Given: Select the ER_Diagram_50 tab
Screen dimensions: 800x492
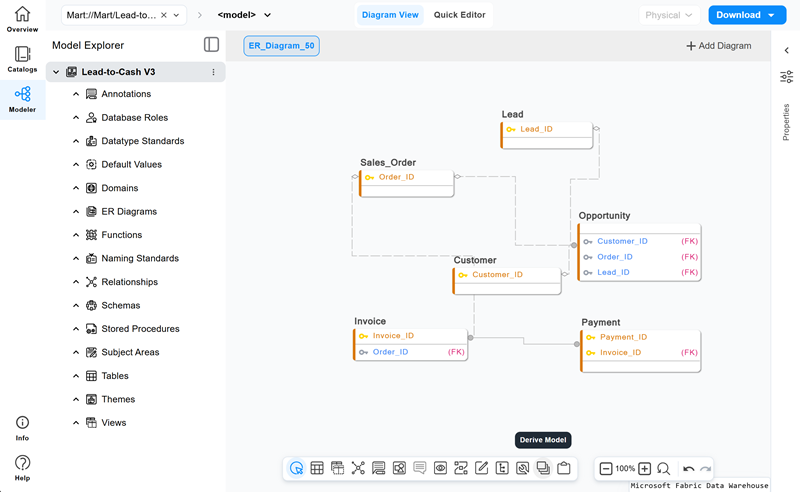Looking at the screenshot, I should click(282, 45).
